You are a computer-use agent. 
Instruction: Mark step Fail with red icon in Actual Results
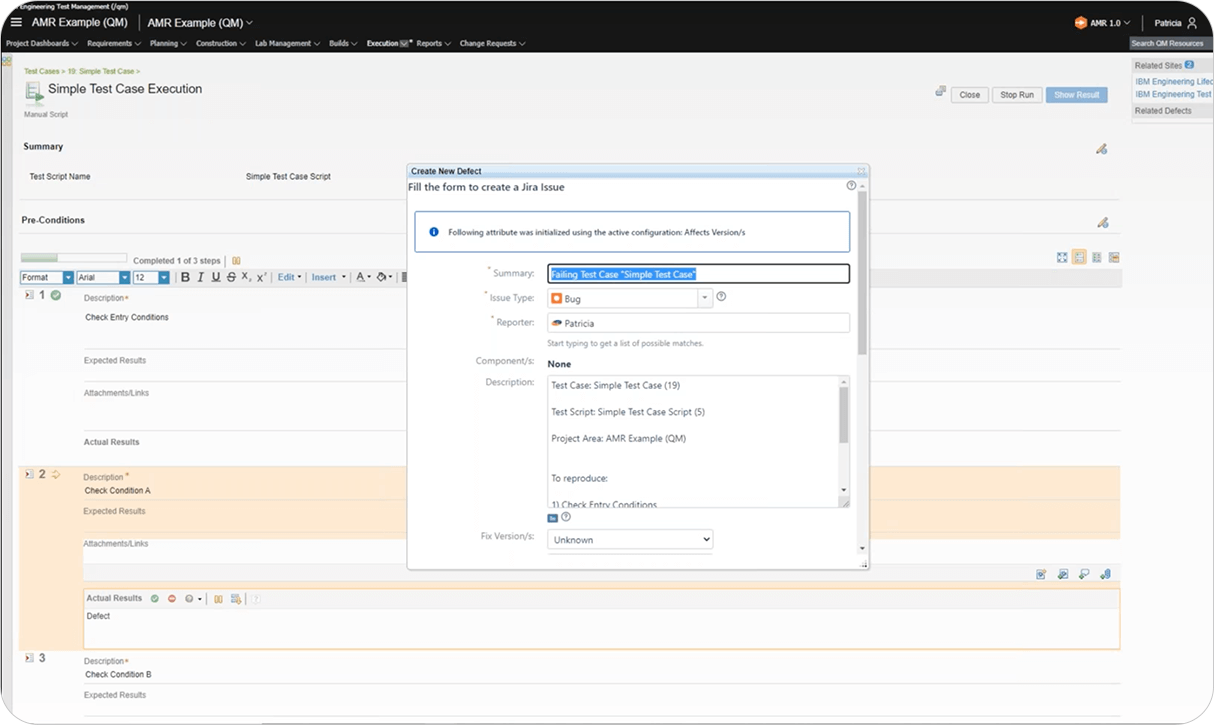pyautogui.click(x=172, y=598)
